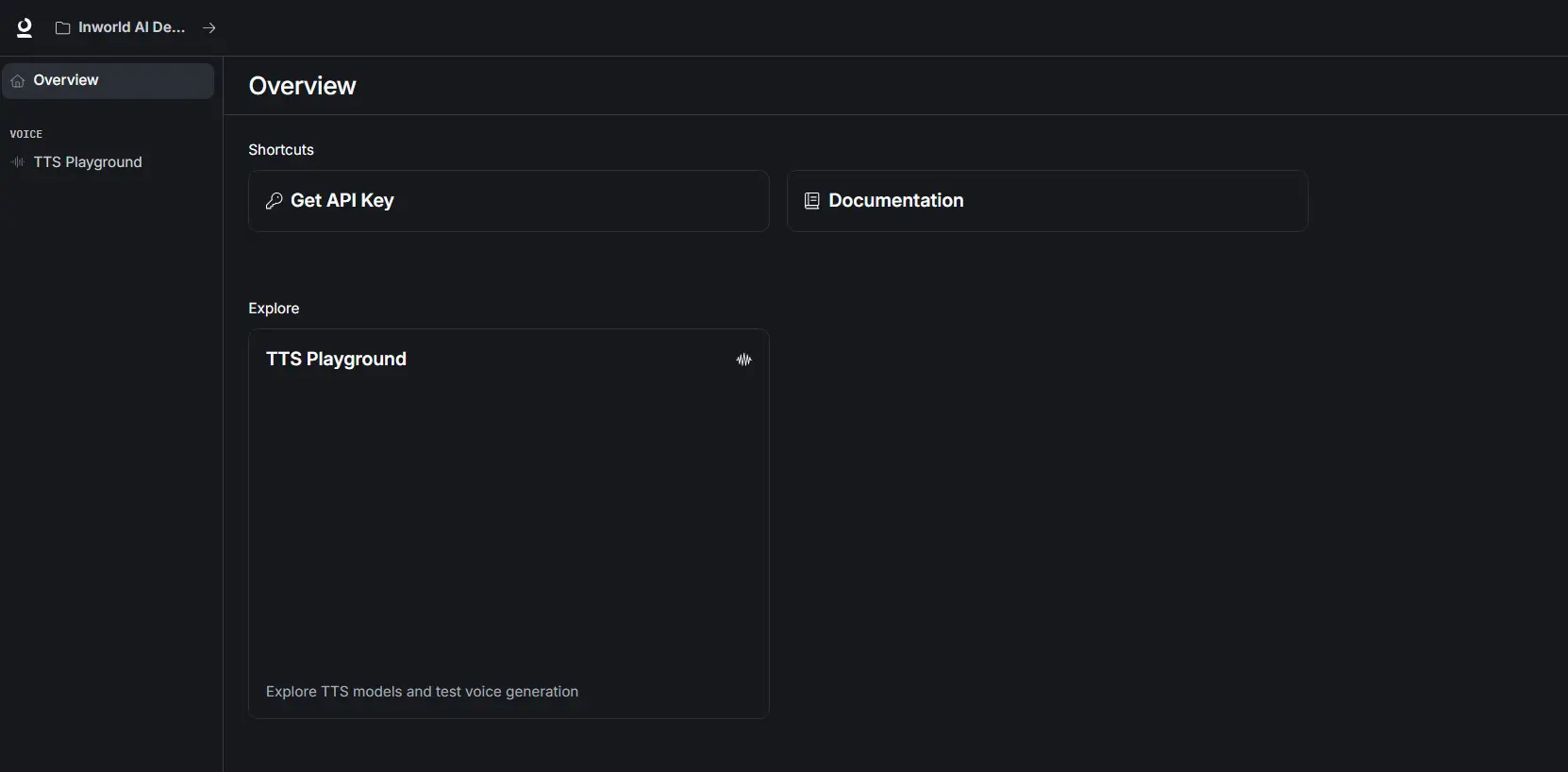Open the Inworld AI De... workspace selector
This screenshot has height=772, width=1568.
[x=131, y=27]
